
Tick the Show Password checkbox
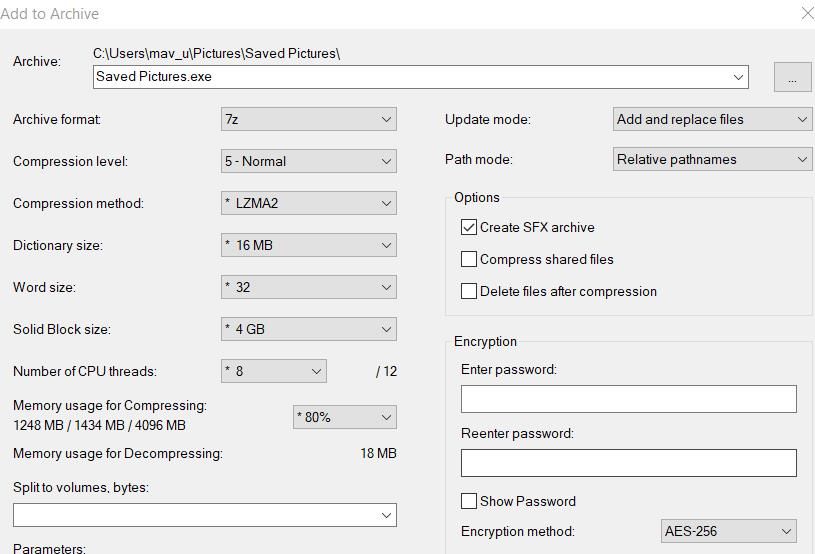click(x=469, y=501)
